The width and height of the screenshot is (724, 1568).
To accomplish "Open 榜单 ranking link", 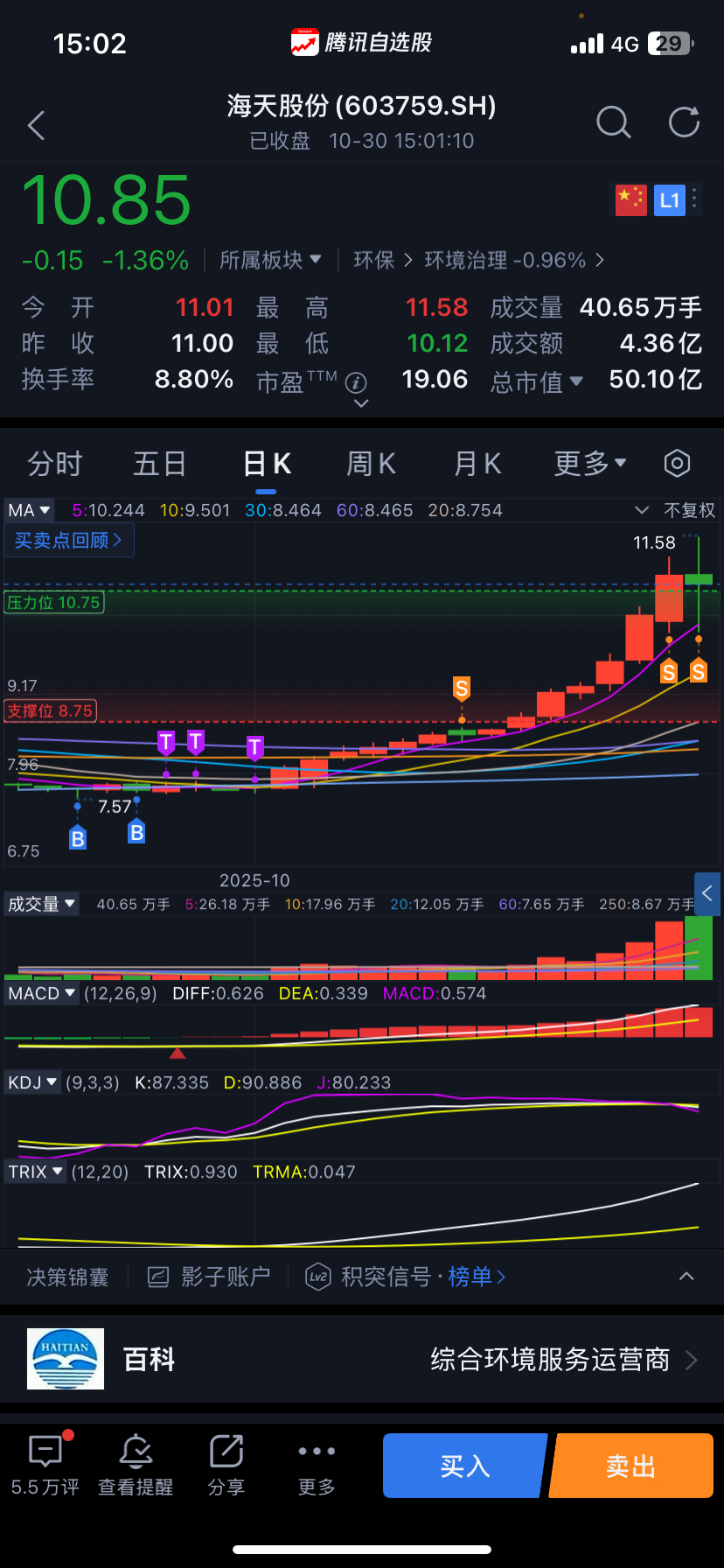I will tap(477, 1277).
